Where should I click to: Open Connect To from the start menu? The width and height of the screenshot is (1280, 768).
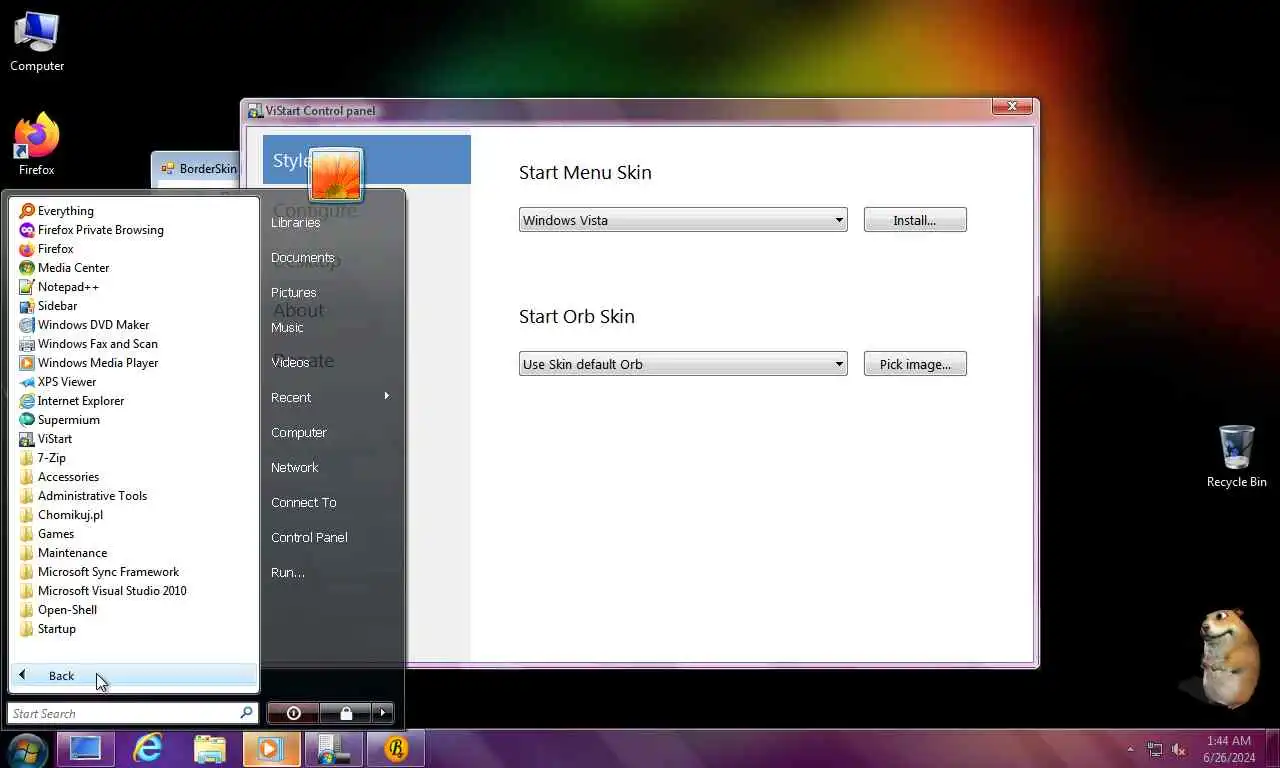tap(304, 502)
